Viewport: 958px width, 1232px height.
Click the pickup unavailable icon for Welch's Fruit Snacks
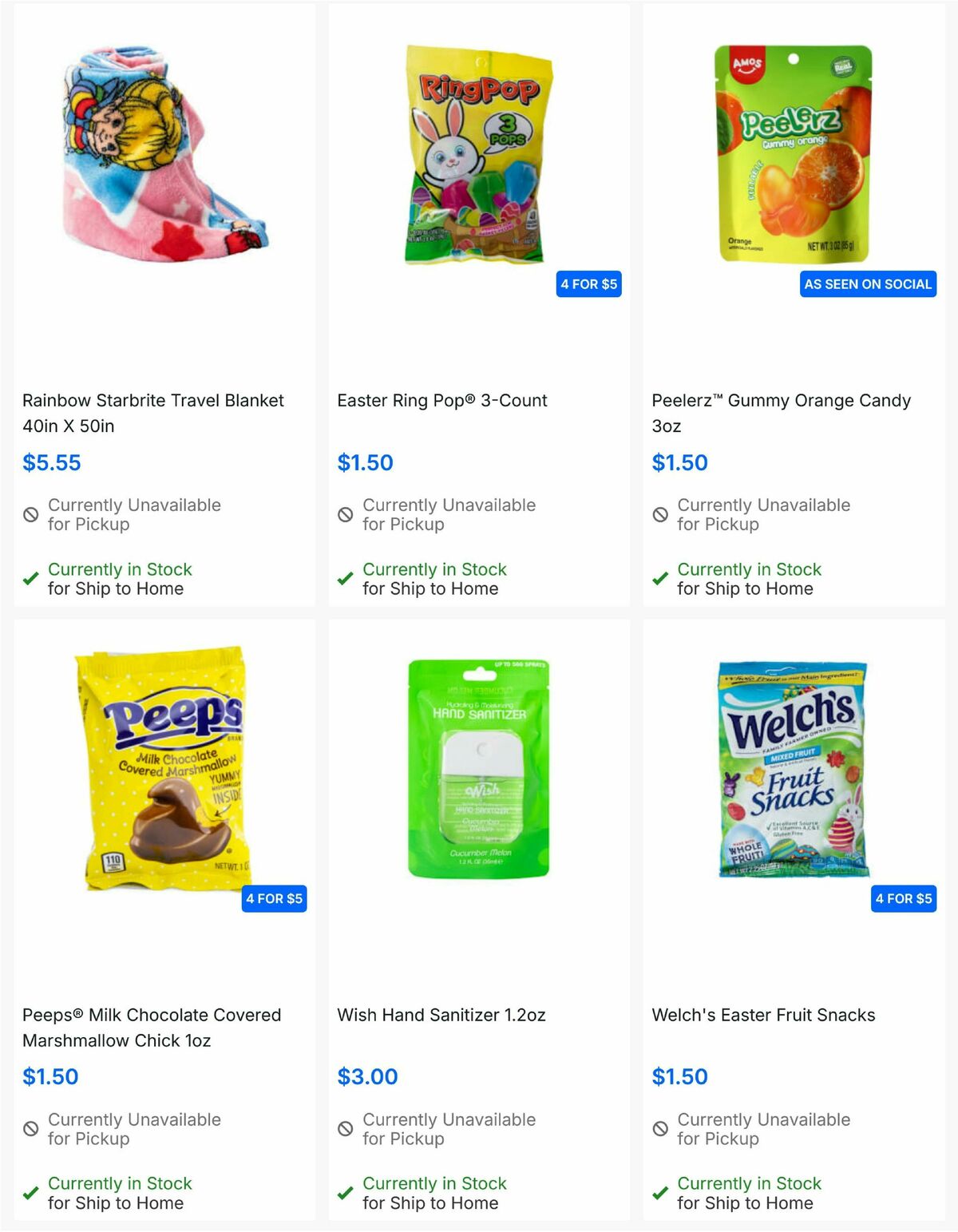pyautogui.click(x=659, y=1130)
